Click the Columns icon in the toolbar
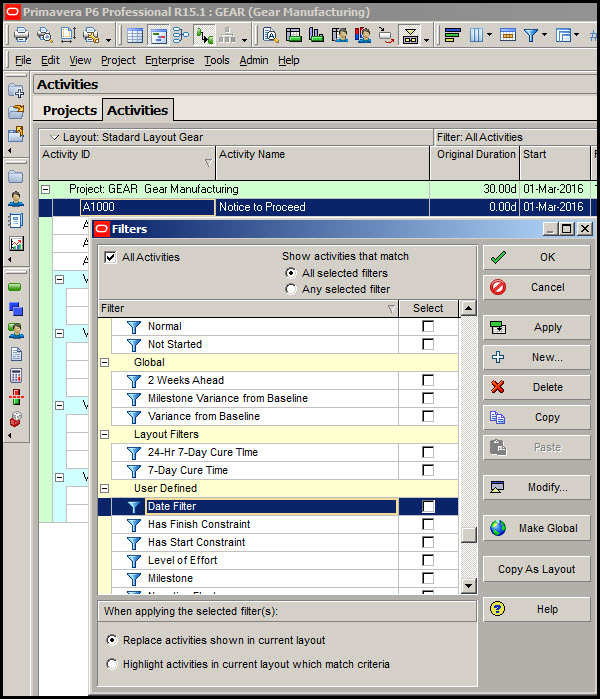Viewport: 600px width, 699px height. pyautogui.click(x=476, y=35)
